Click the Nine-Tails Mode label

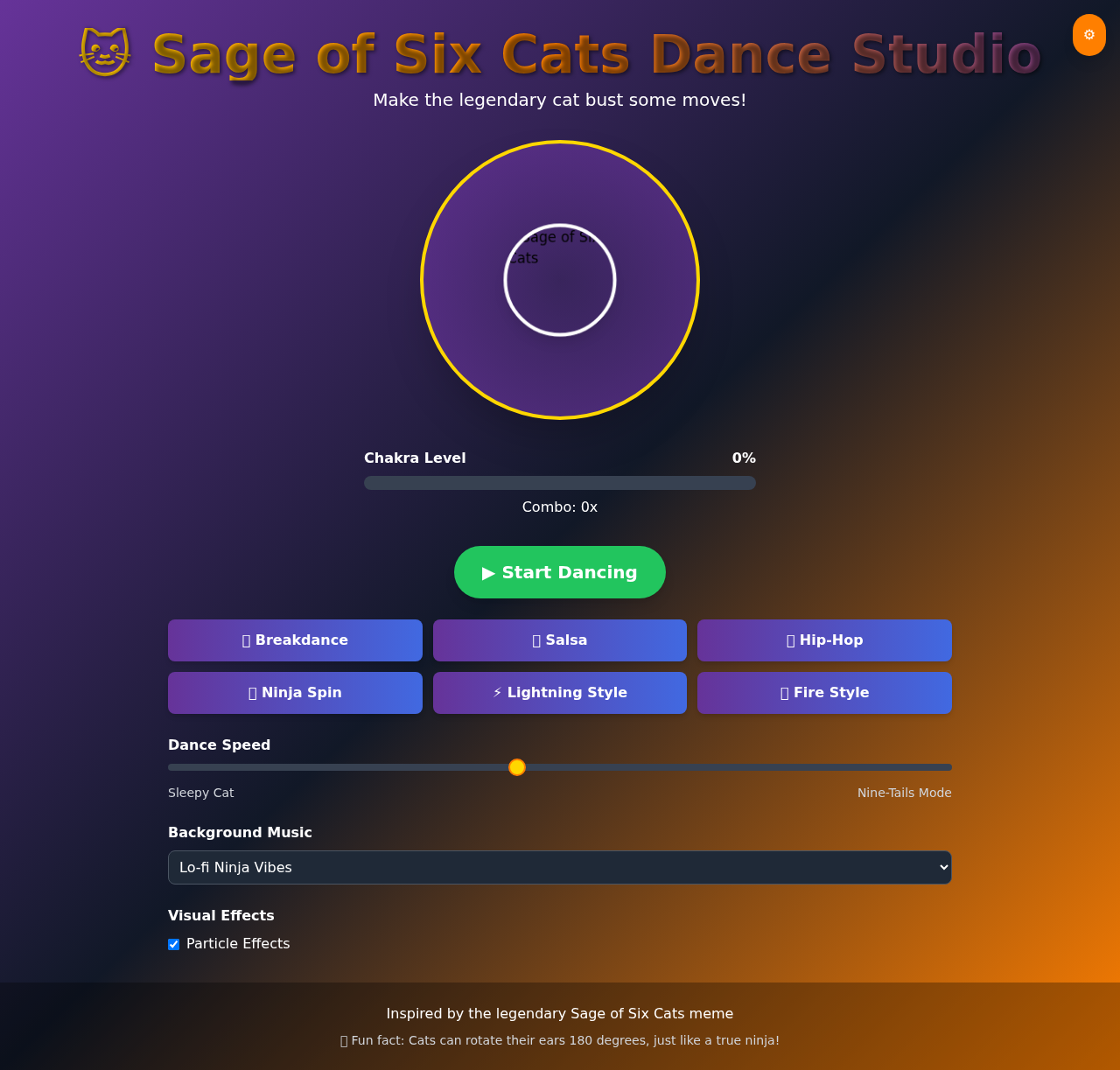point(904,793)
